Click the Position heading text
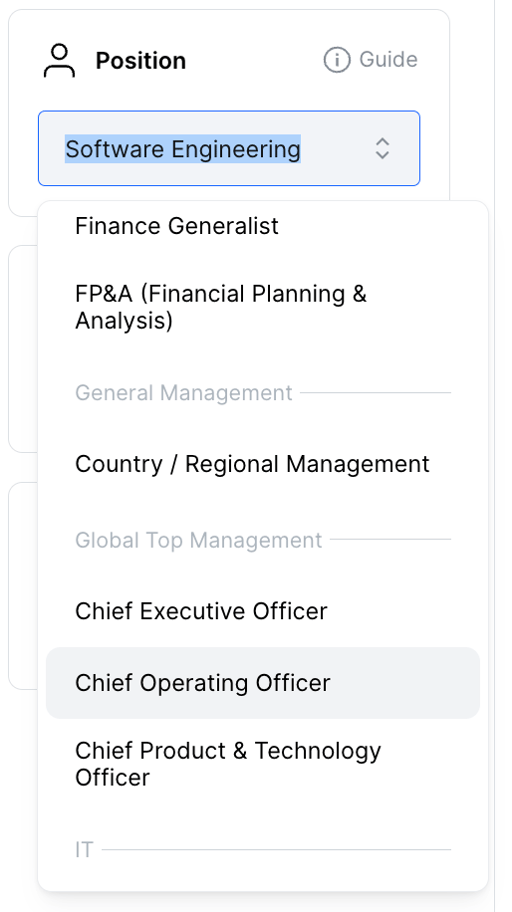 141,60
